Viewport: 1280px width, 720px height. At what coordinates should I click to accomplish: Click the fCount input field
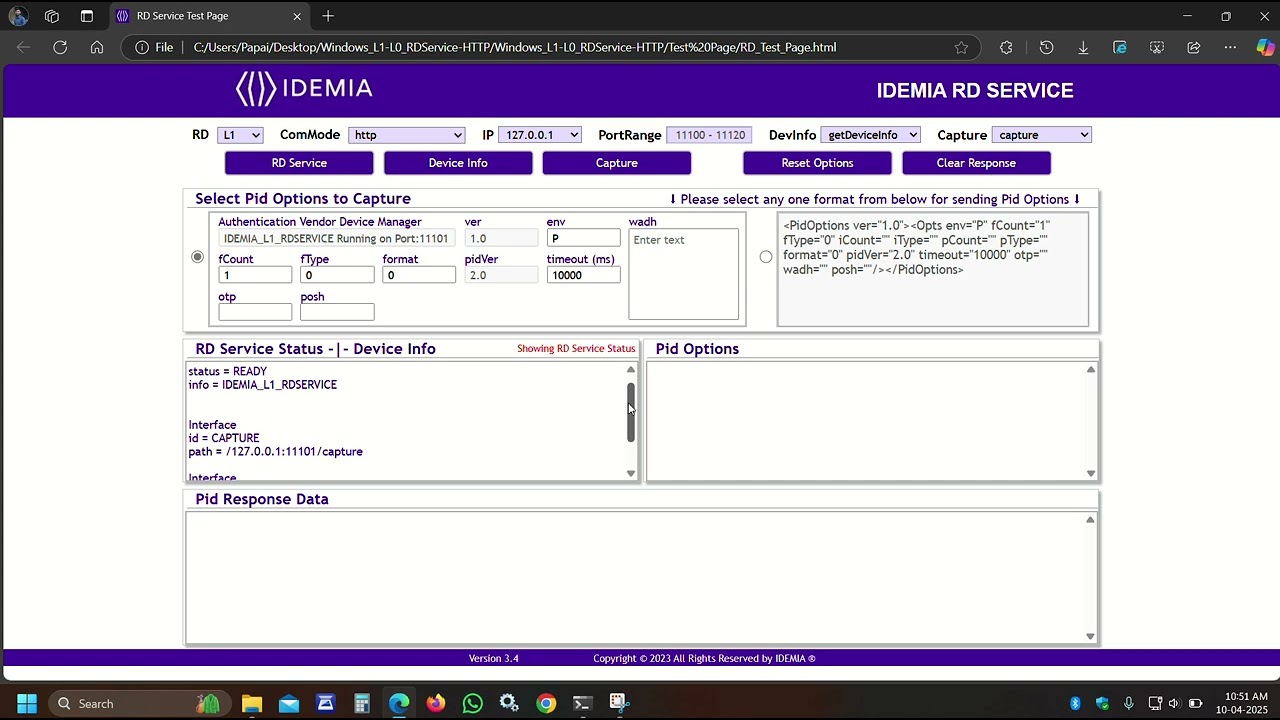(x=255, y=275)
